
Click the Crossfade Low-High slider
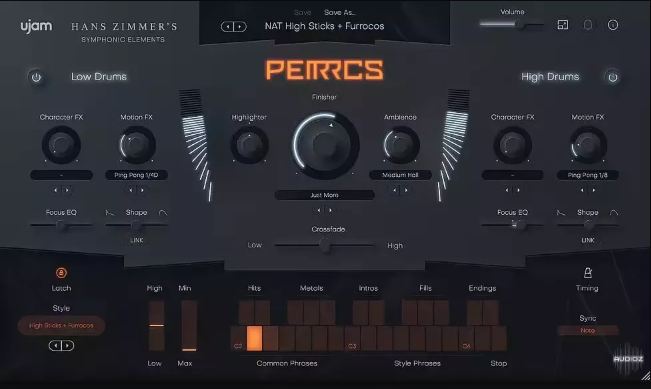[x=324, y=246]
